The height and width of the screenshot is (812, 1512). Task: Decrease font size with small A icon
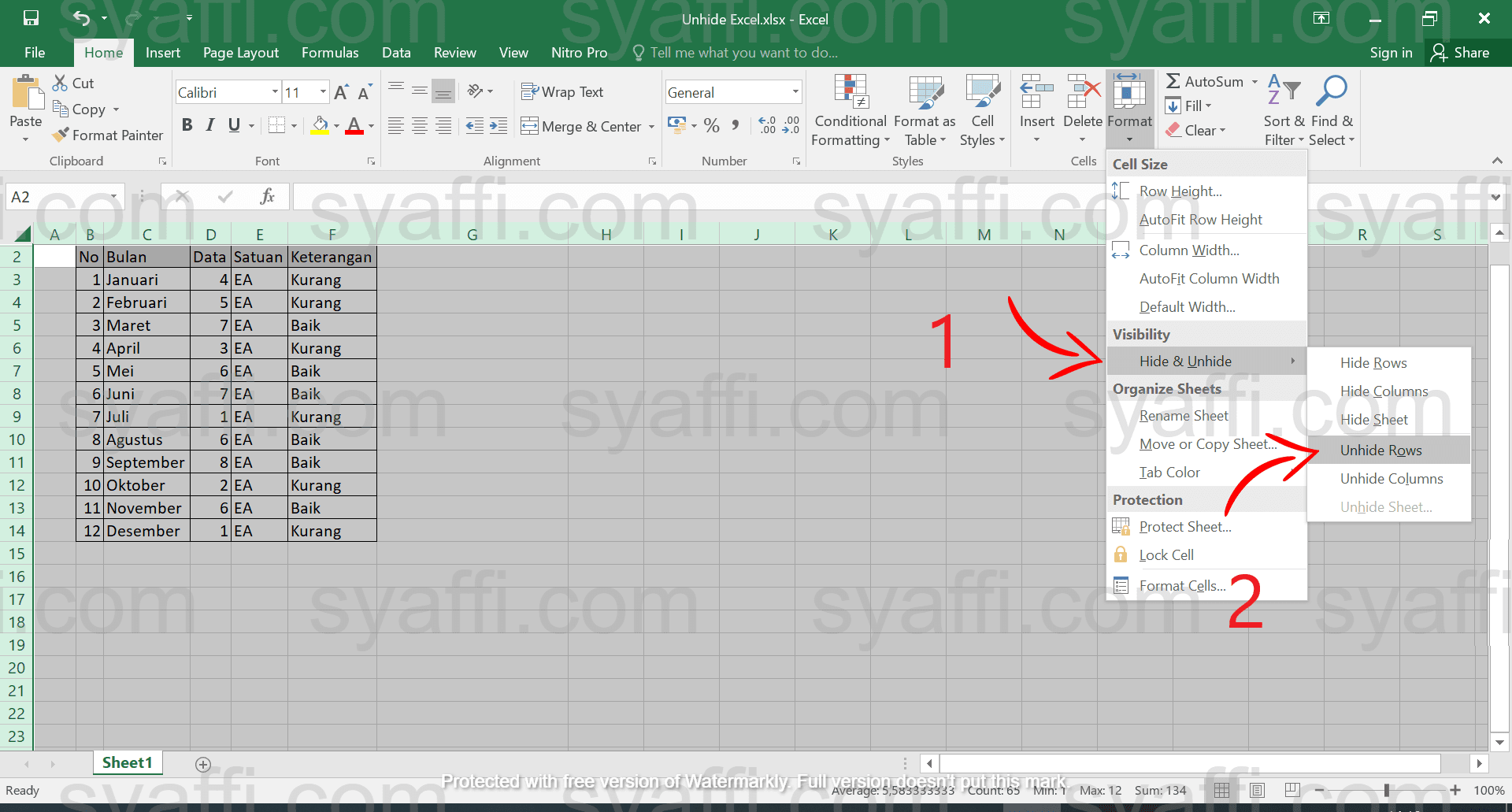[x=365, y=92]
